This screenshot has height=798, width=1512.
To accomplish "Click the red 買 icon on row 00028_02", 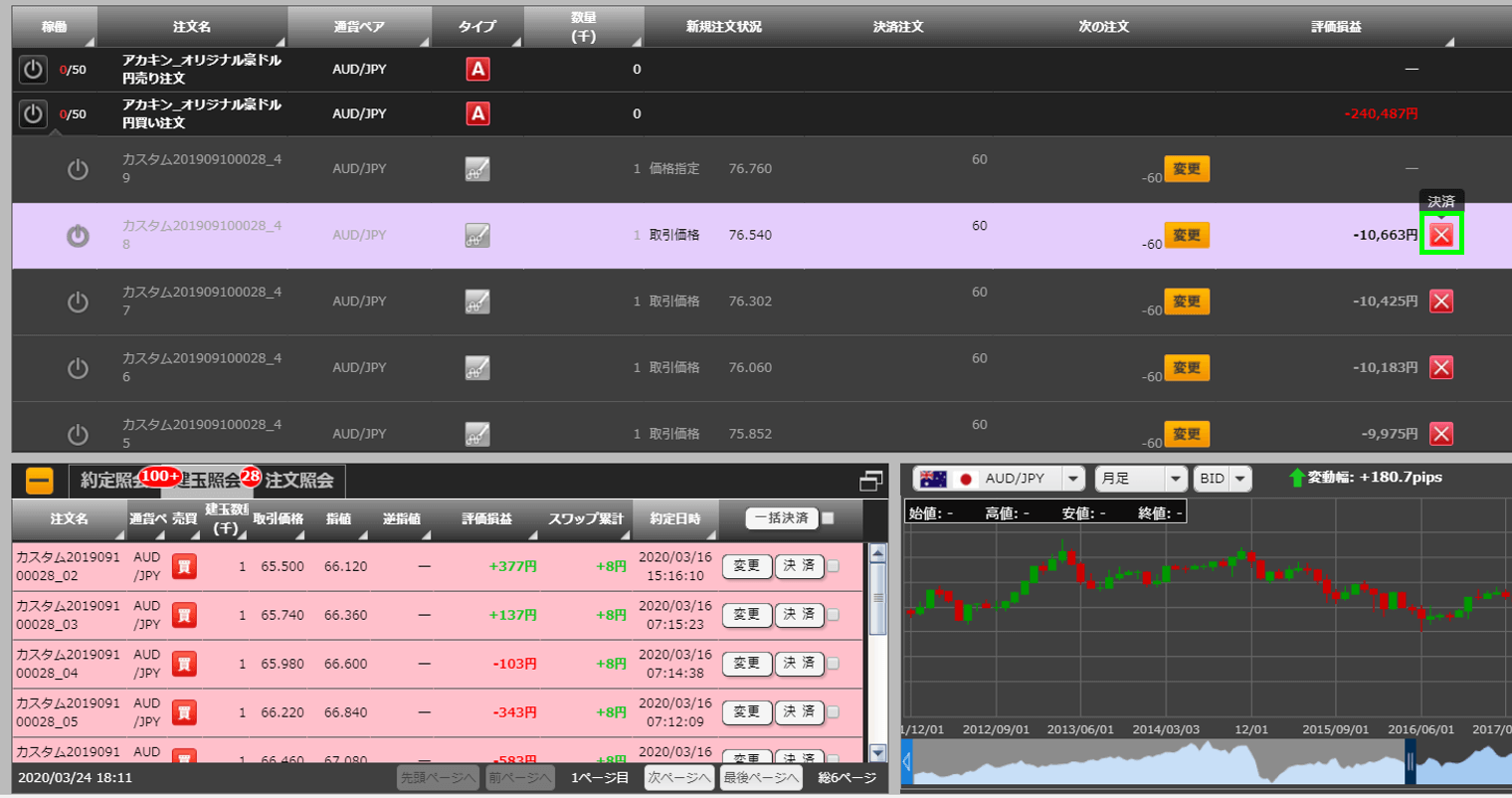I will click(184, 566).
